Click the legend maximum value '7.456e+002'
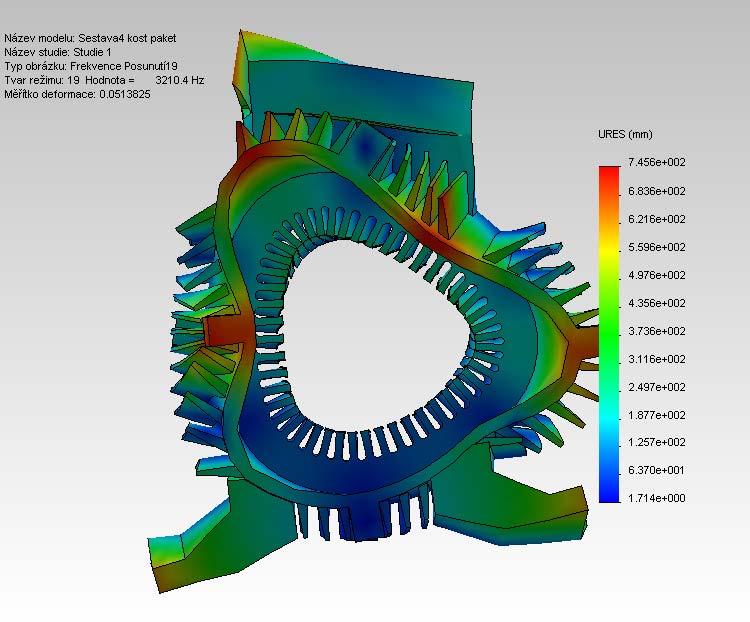Image resolution: width=750 pixels, height=622 pixels. (x=657, y=162)
